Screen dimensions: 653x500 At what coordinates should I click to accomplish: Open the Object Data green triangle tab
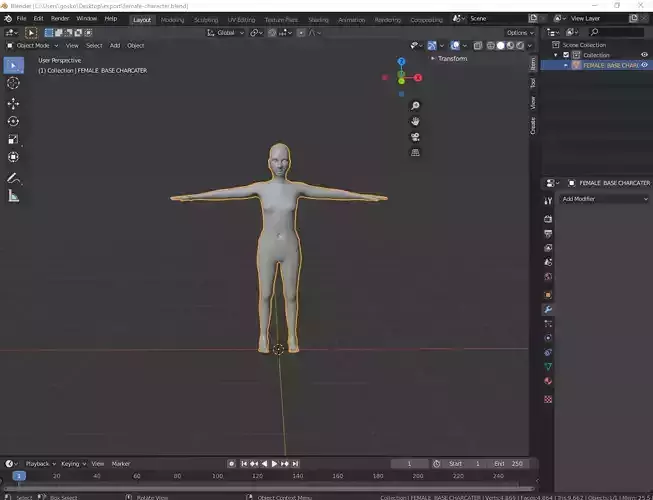(x=548, y=366)
